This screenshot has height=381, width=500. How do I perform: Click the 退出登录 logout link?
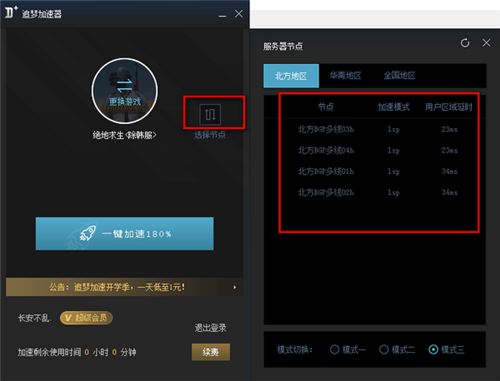coord(210,328)
